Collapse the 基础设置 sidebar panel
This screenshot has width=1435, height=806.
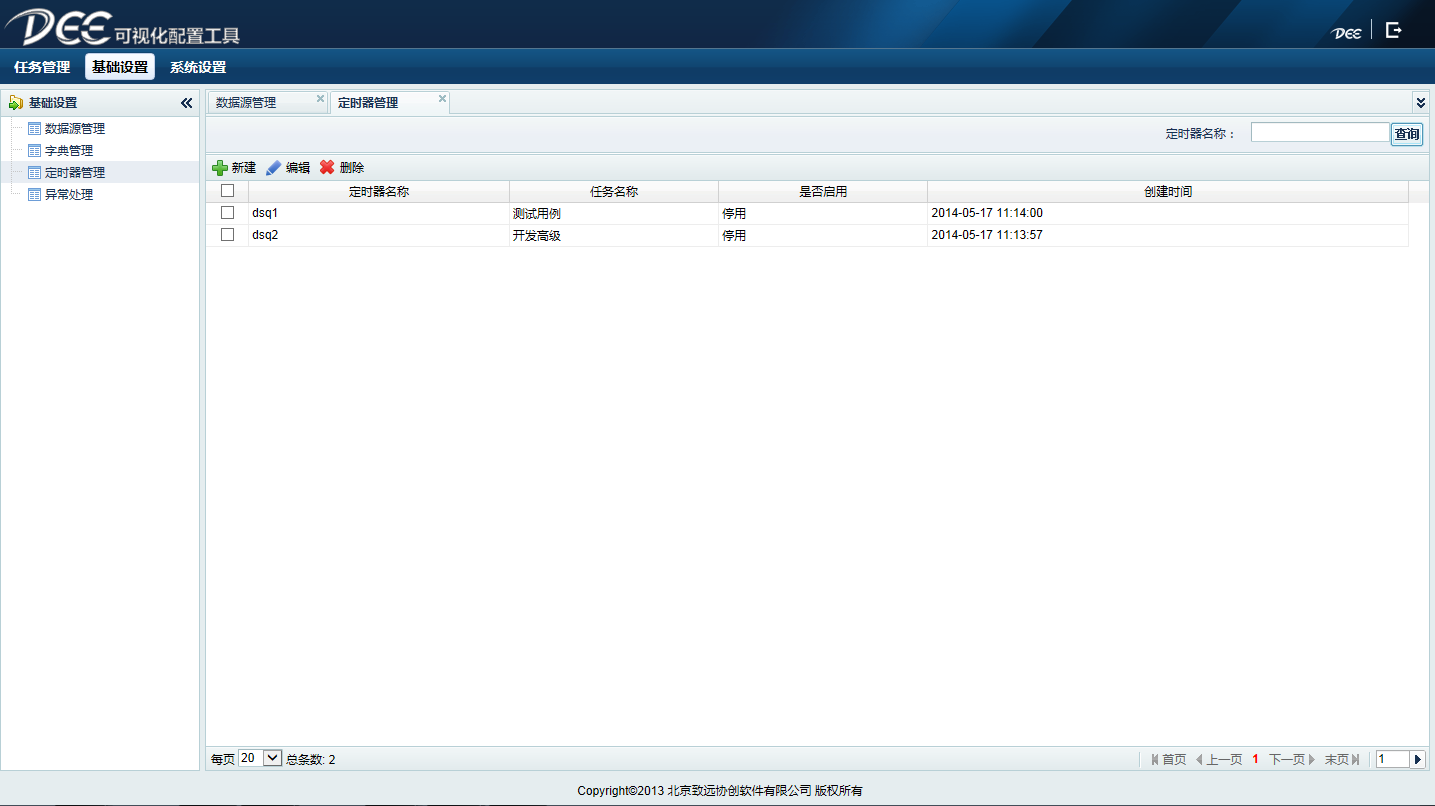pos(186,103)
